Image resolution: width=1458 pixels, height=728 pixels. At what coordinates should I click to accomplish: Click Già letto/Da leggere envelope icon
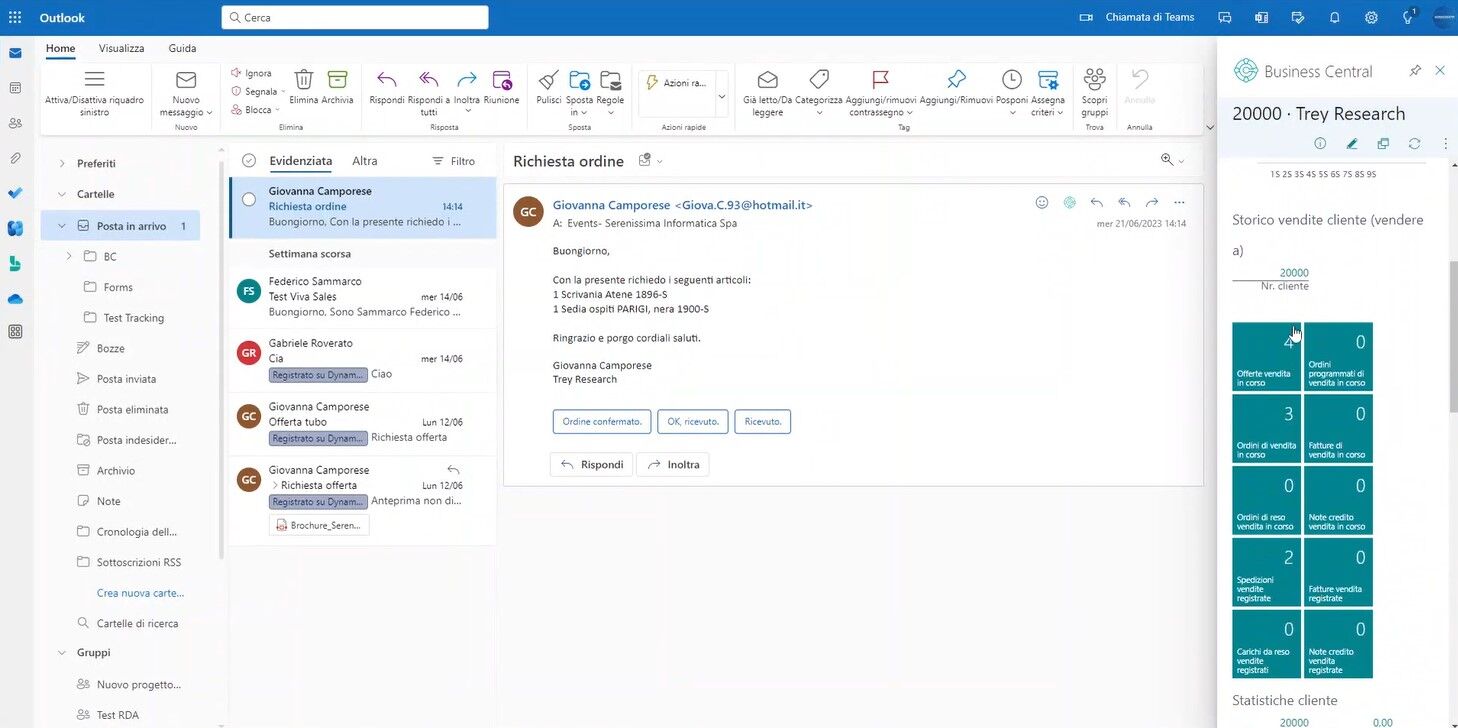(x=768, y=79)
